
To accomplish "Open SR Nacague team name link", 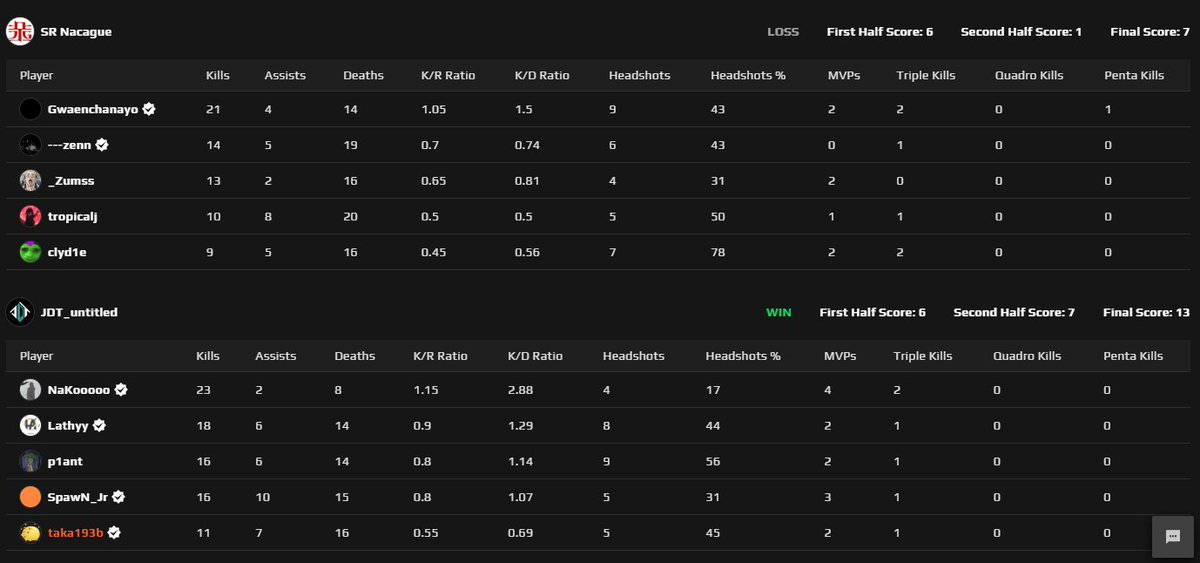I will pyautogui.click(x=76, y=32).
